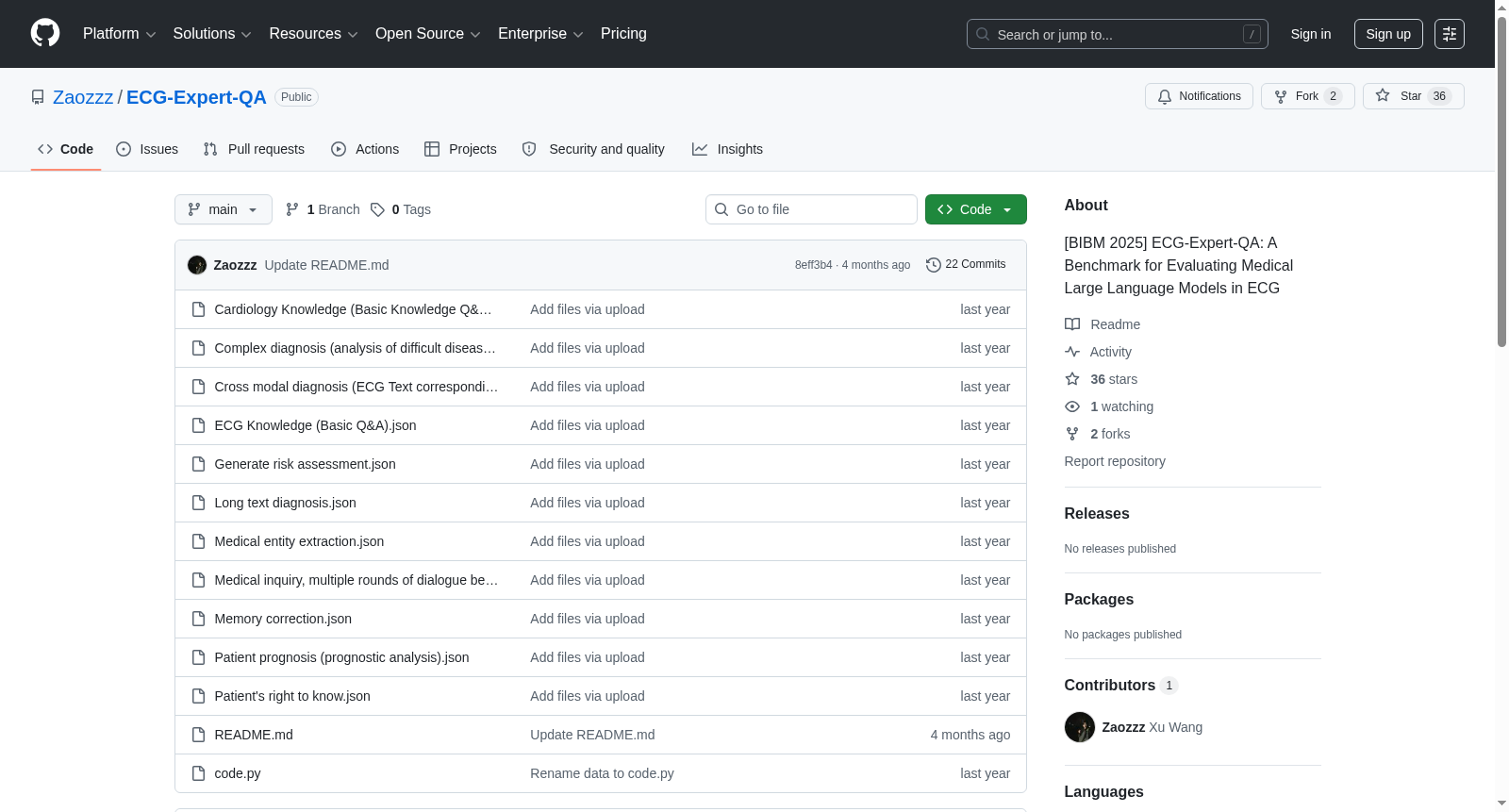Viewport: 1509px width, 812px height.
Task: Open Long text diagnosis.json file
Action: pyautogui.click(x=285, y=503)
